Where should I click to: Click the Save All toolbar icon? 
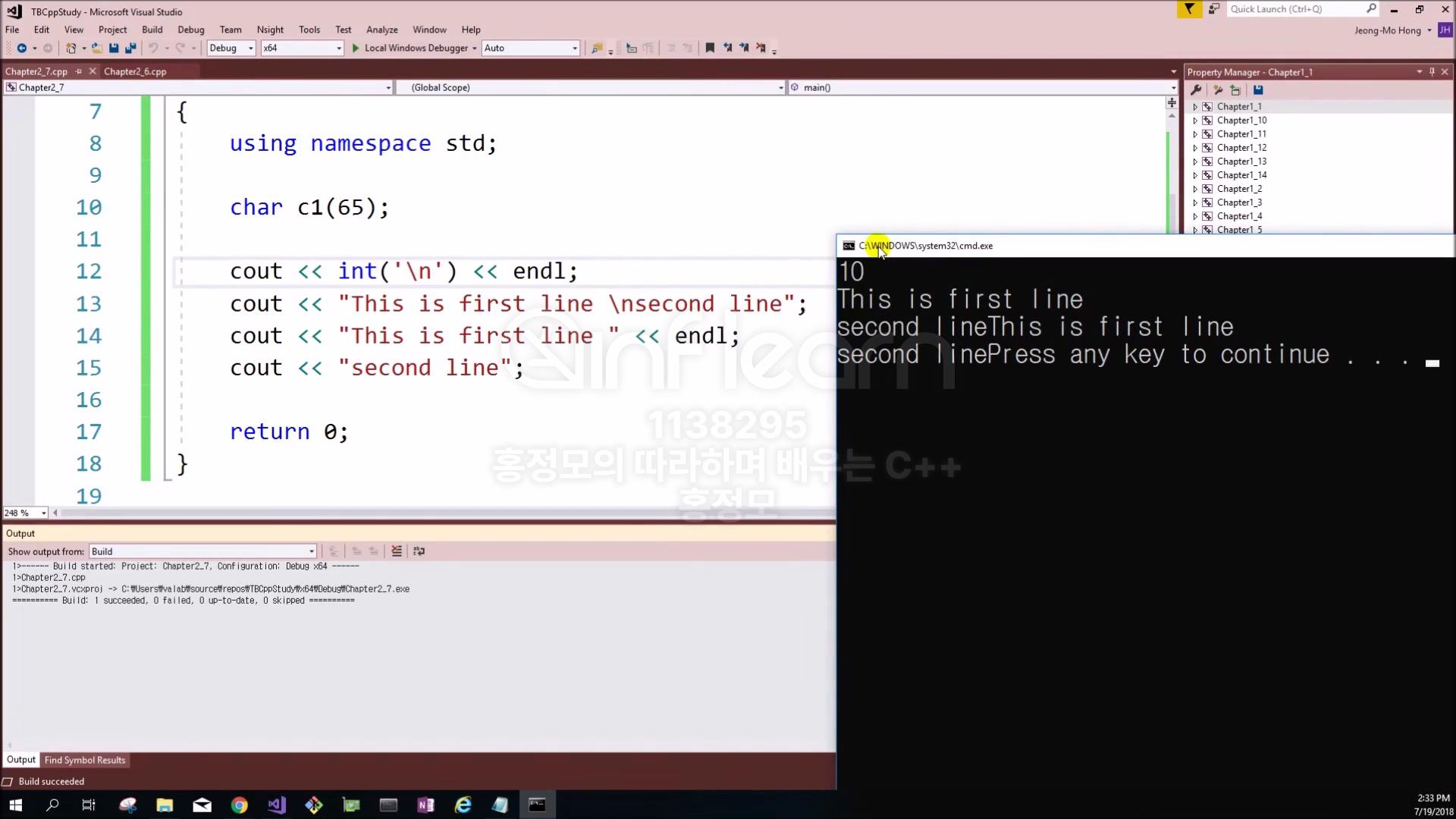click(x=130, y=48)
